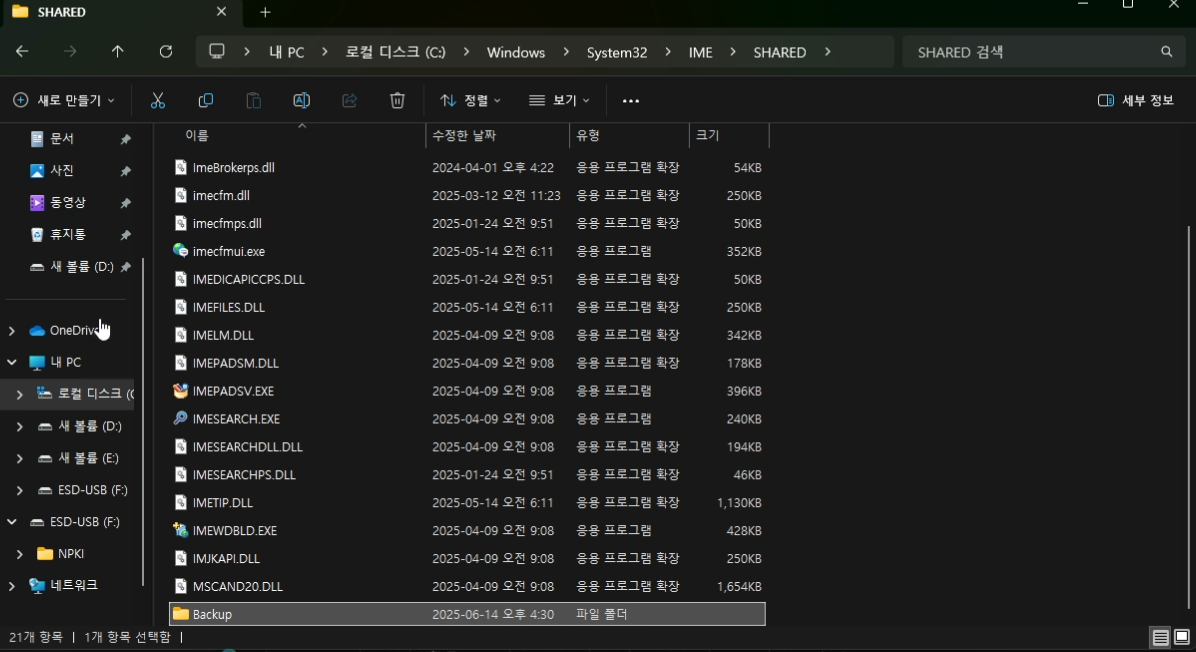Open the 새로 만들기 new item button
This screenshot has width=1196, height=652.
(x=64, y=101)
